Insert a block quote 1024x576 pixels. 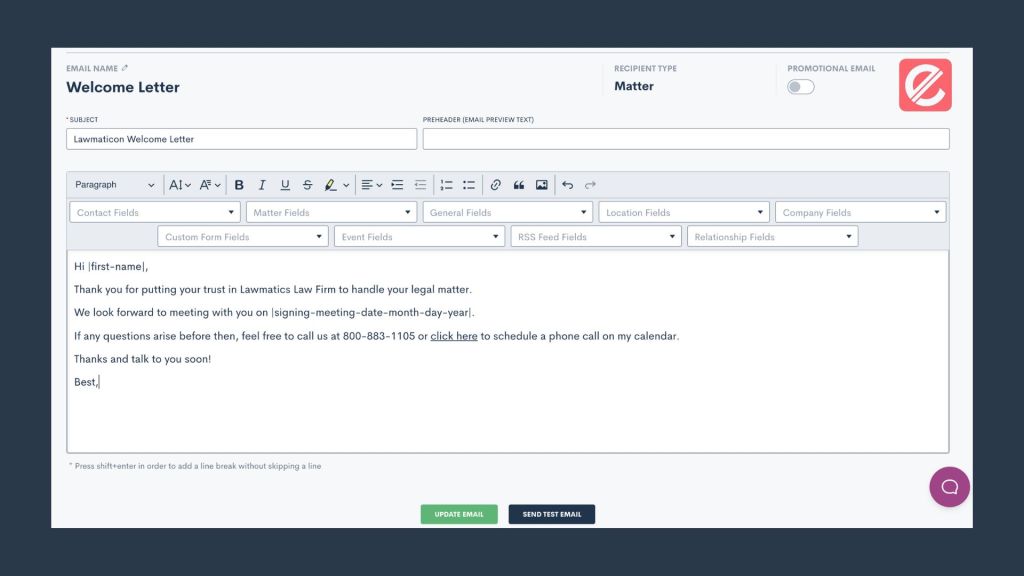519,185
